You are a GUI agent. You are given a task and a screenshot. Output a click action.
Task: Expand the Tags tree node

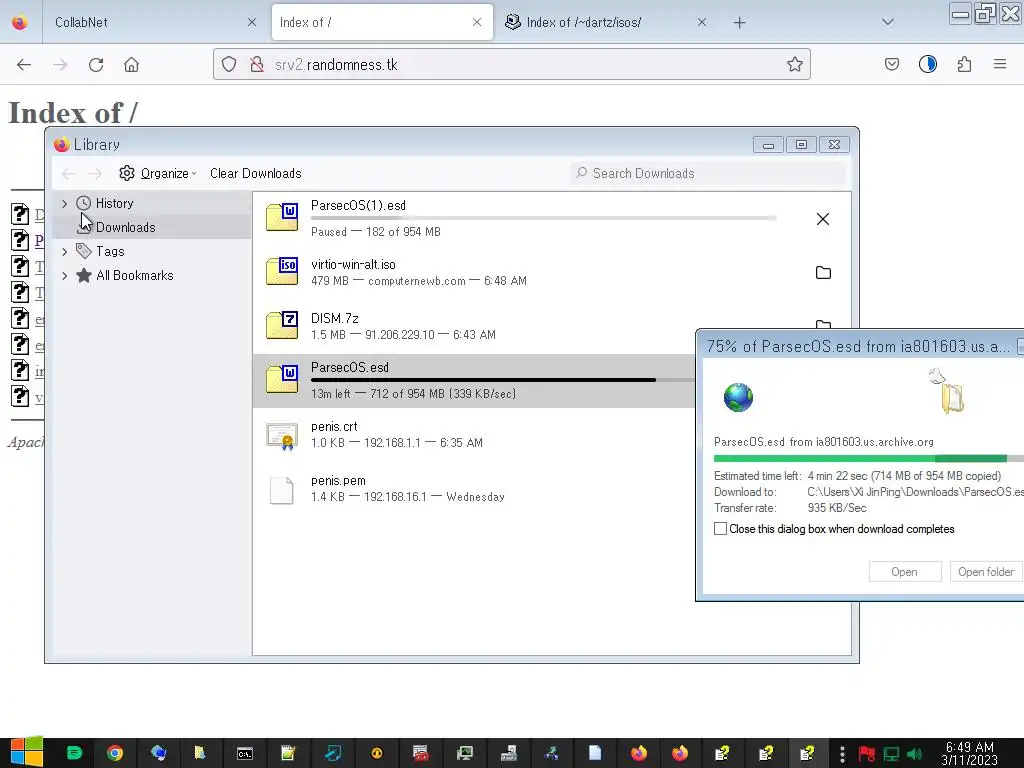64,251
